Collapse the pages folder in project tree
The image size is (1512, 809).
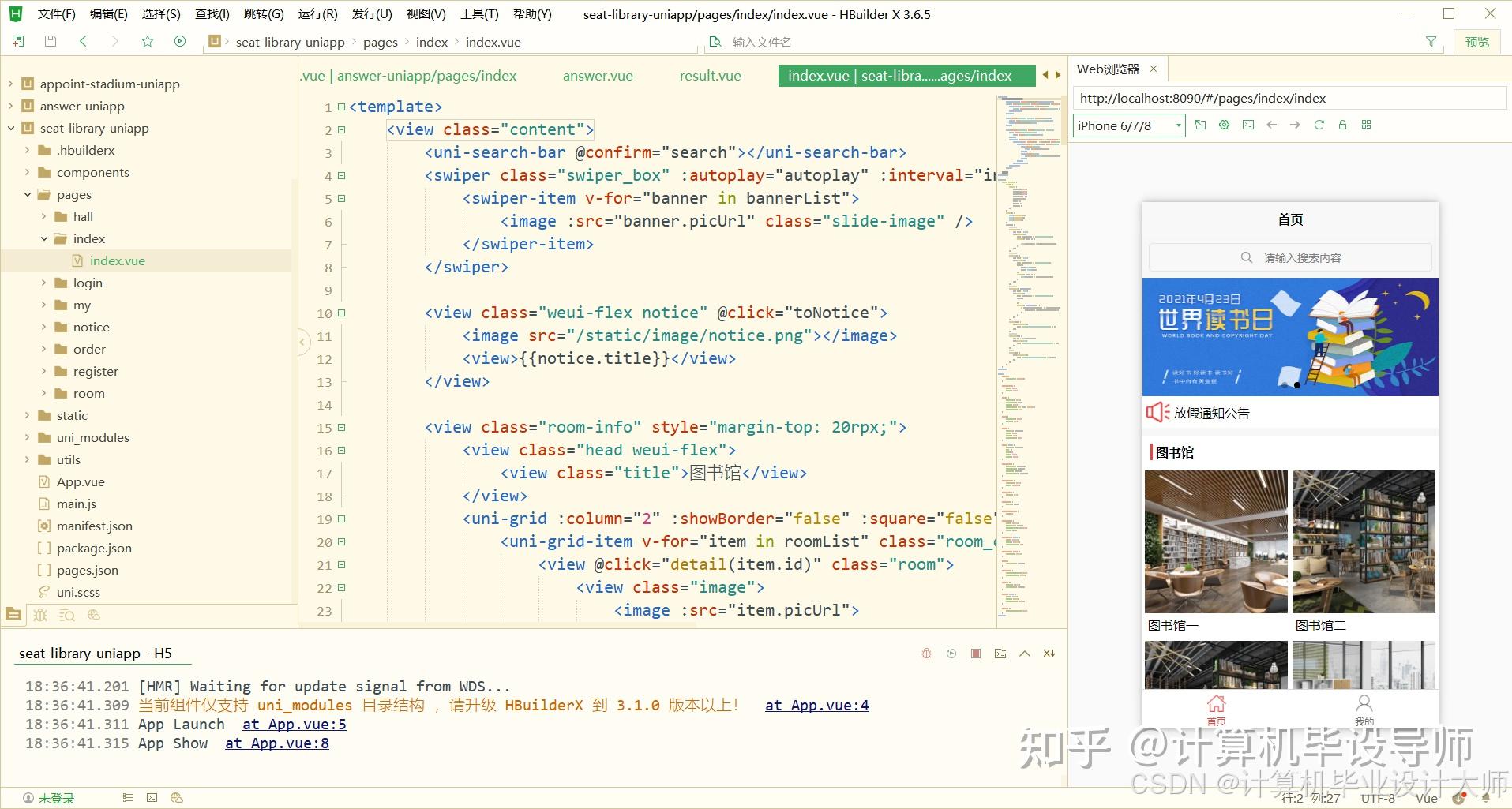28,194
